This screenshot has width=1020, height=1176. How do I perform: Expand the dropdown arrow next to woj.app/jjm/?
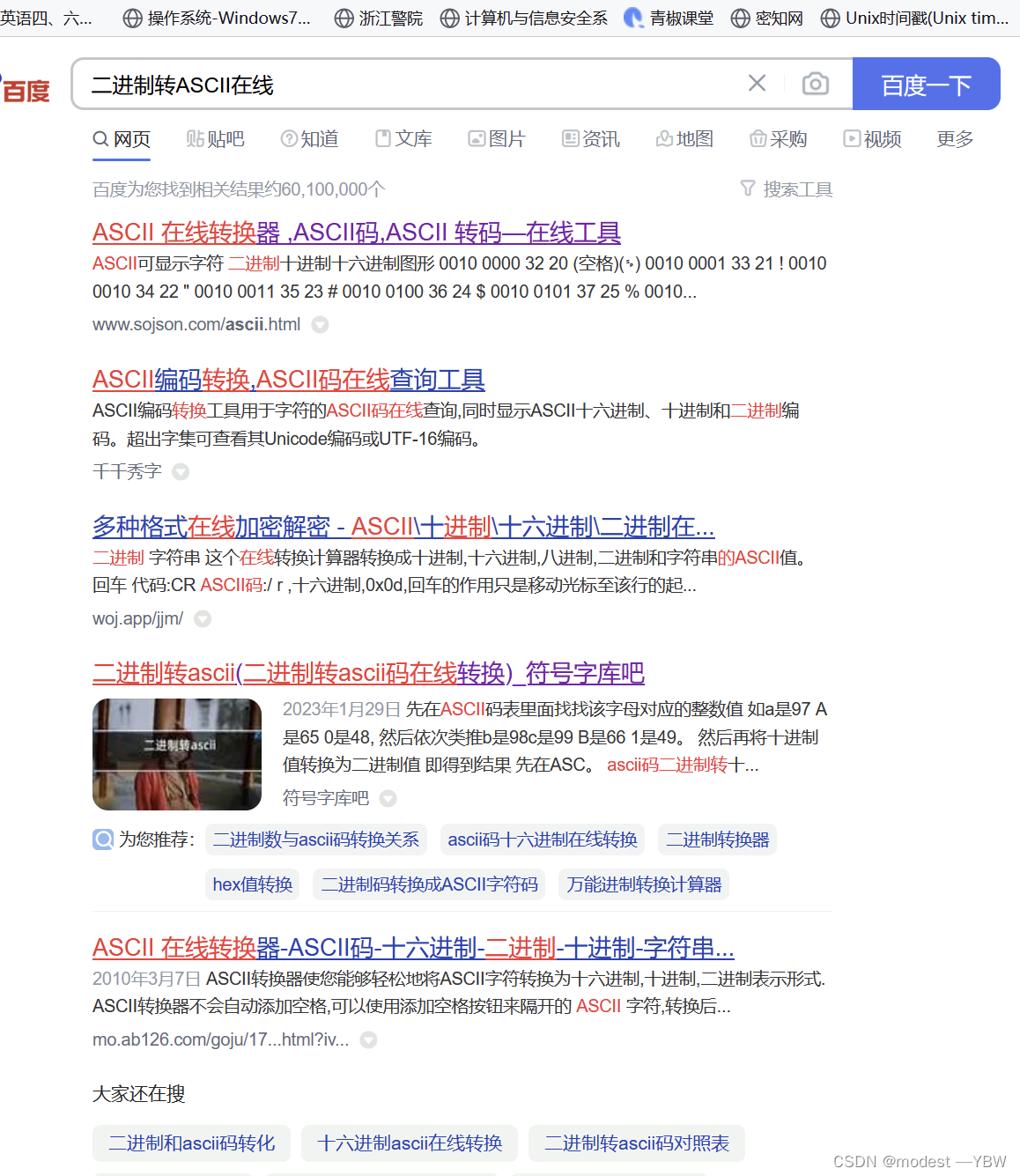pyautogui.click(x=203, y=618)
